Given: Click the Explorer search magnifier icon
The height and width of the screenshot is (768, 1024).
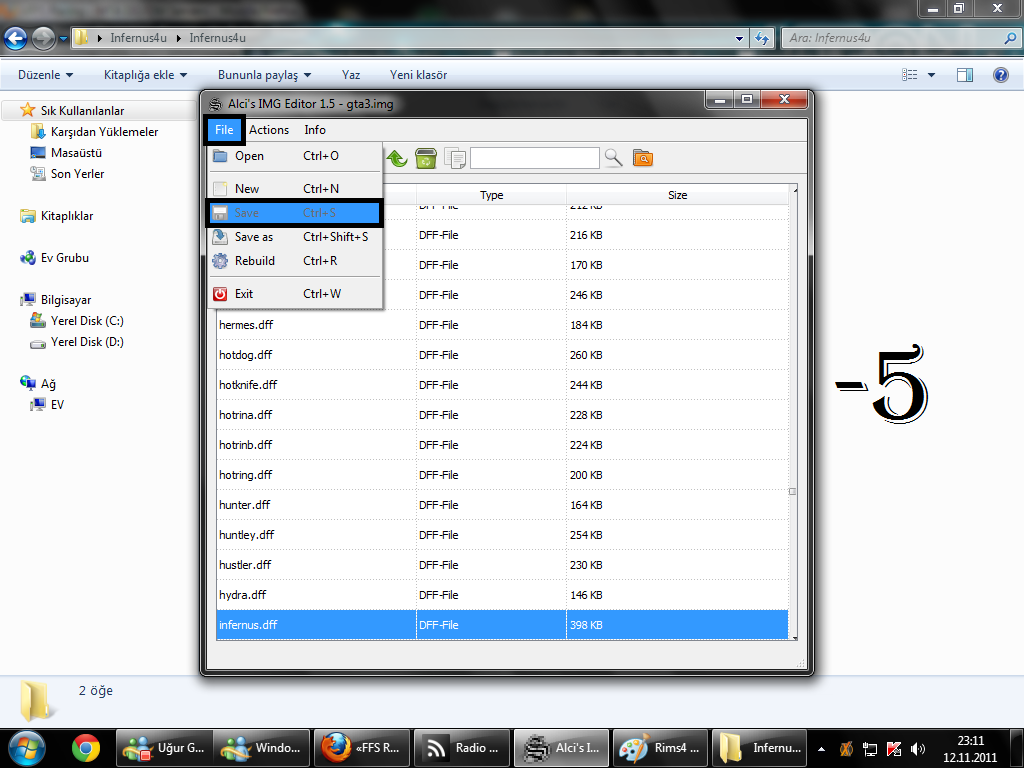Looking at the screenshot, I should 1010,38.
